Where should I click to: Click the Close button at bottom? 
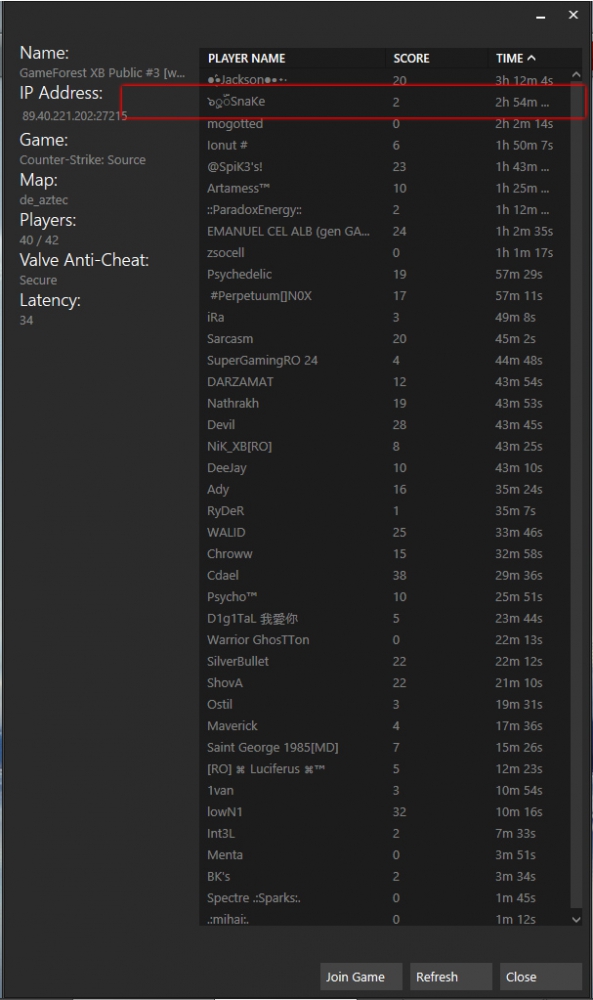click(x=540, y=976)
